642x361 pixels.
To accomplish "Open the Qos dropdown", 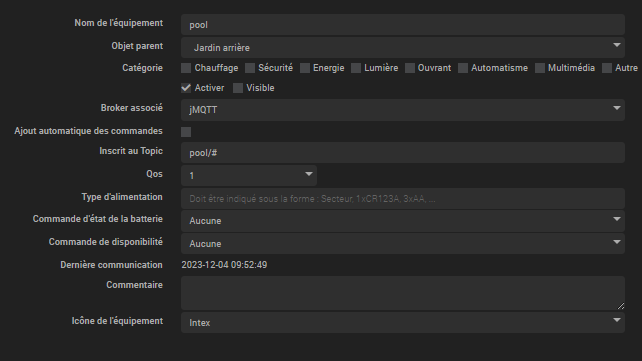I will tap(249, 176).
